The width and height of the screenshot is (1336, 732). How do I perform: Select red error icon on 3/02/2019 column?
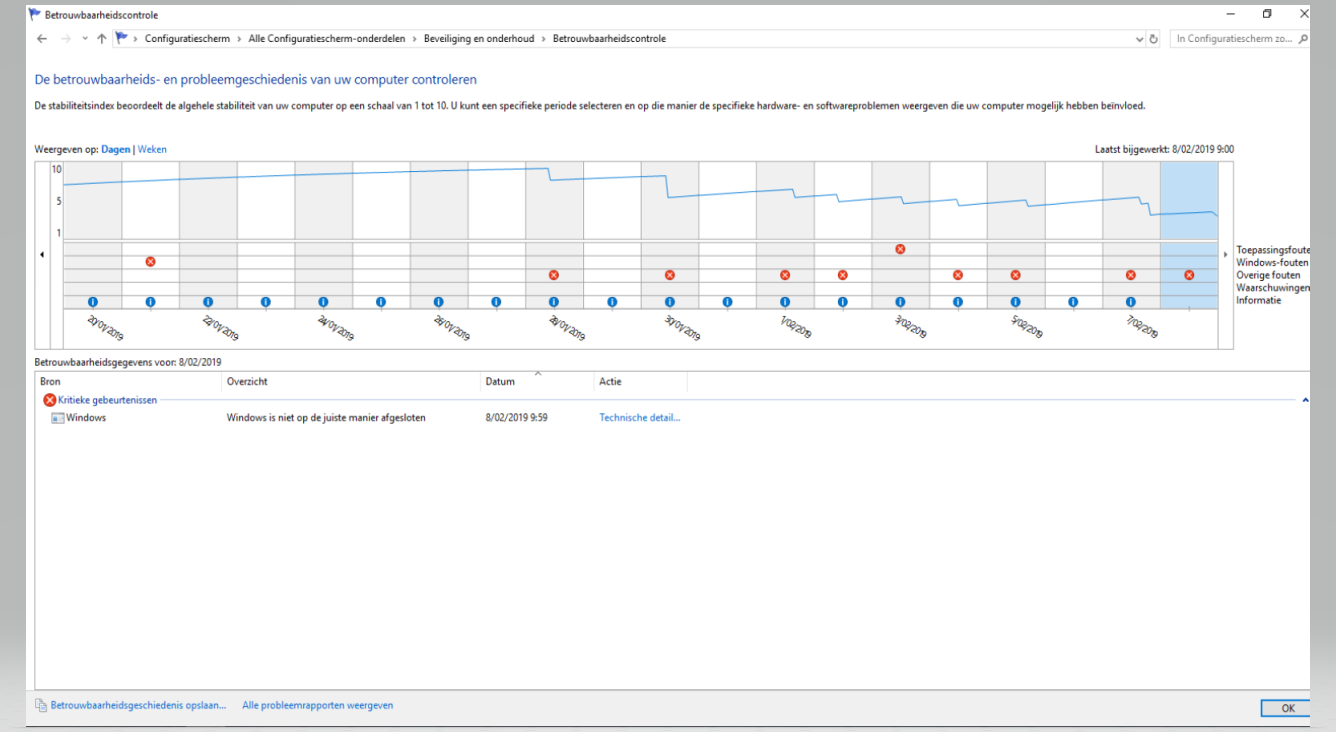click(900, 249)
